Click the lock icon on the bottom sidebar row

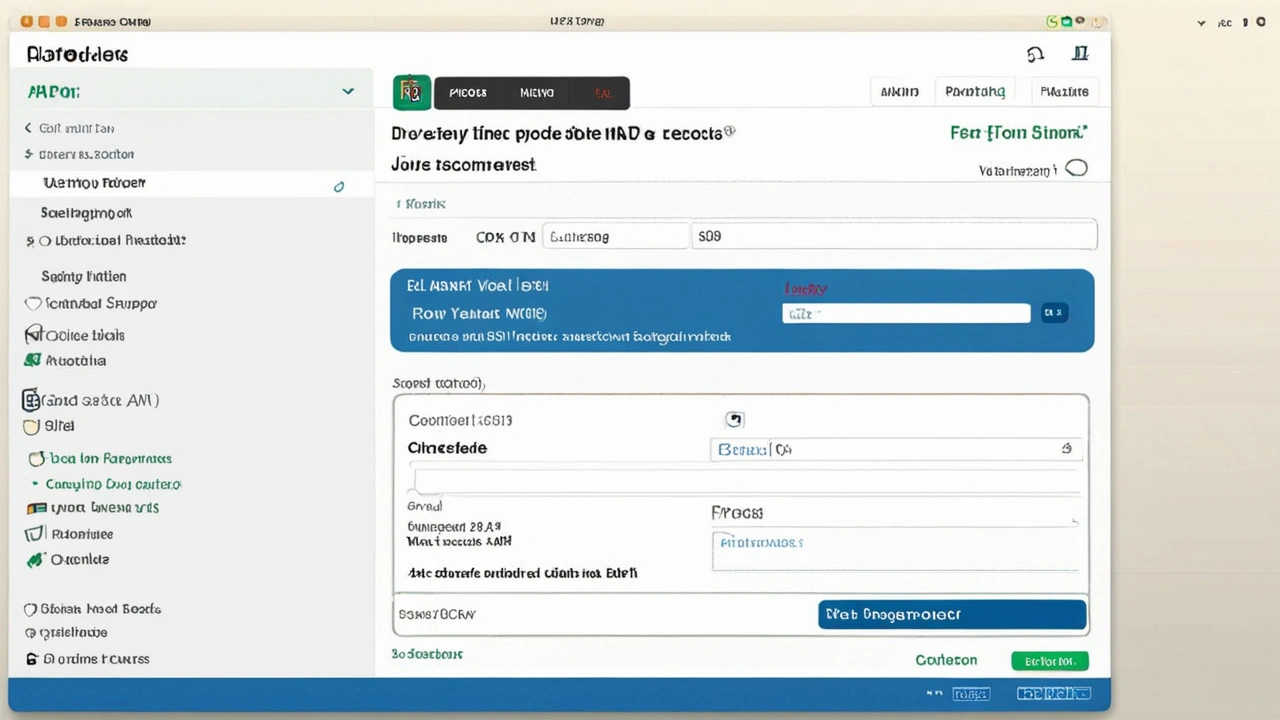pos(32,659)
